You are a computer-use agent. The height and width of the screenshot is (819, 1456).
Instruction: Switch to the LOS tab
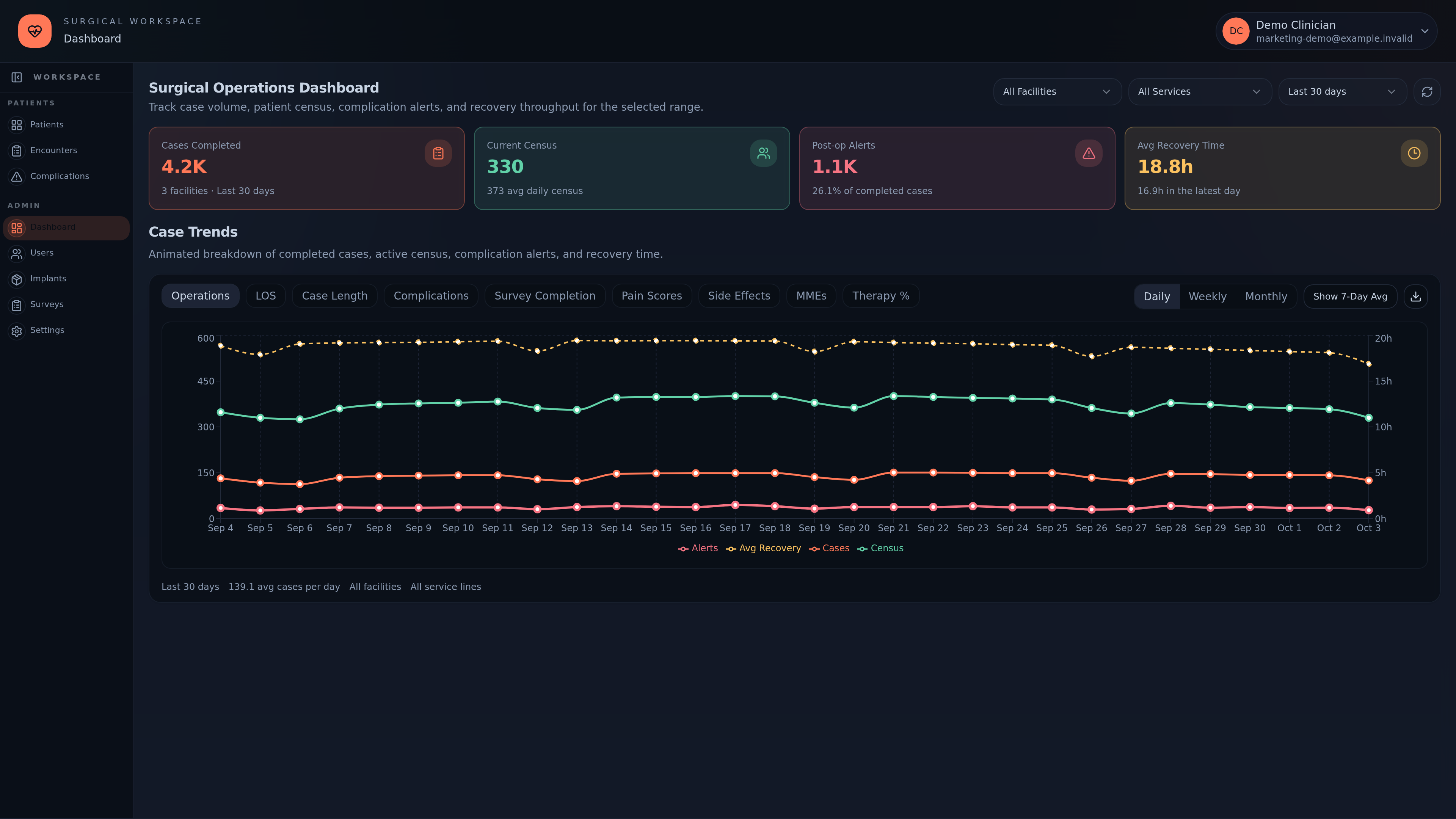[x=266, y=296]
